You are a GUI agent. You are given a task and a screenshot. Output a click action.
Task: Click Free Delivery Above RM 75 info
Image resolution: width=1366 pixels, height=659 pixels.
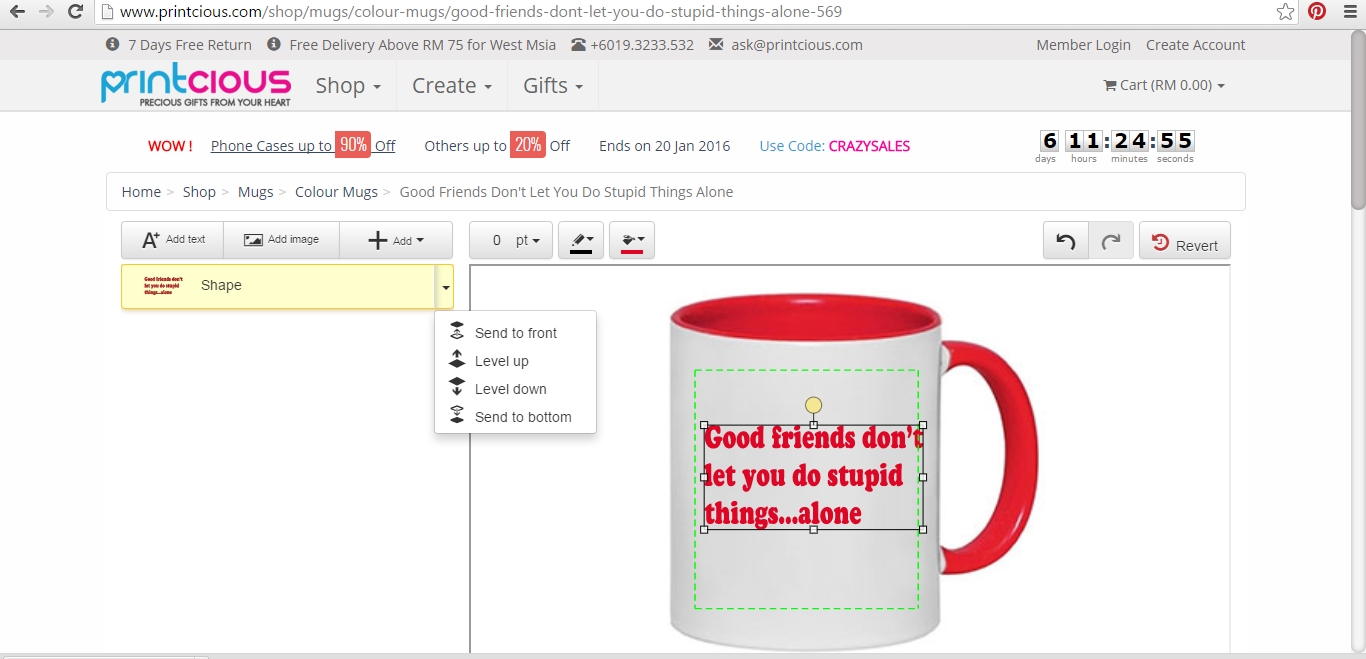pyautogui.click(x=422, y=45)
